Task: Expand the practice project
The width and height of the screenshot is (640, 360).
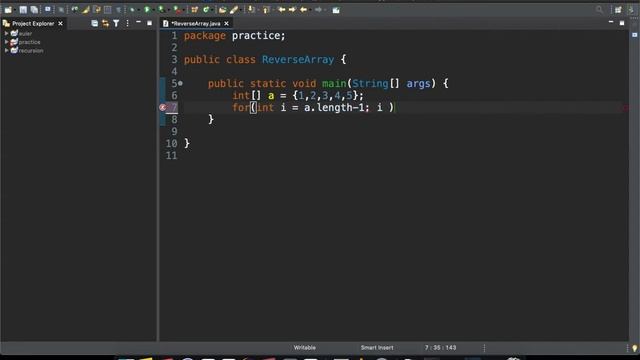Action: point(6,42)
